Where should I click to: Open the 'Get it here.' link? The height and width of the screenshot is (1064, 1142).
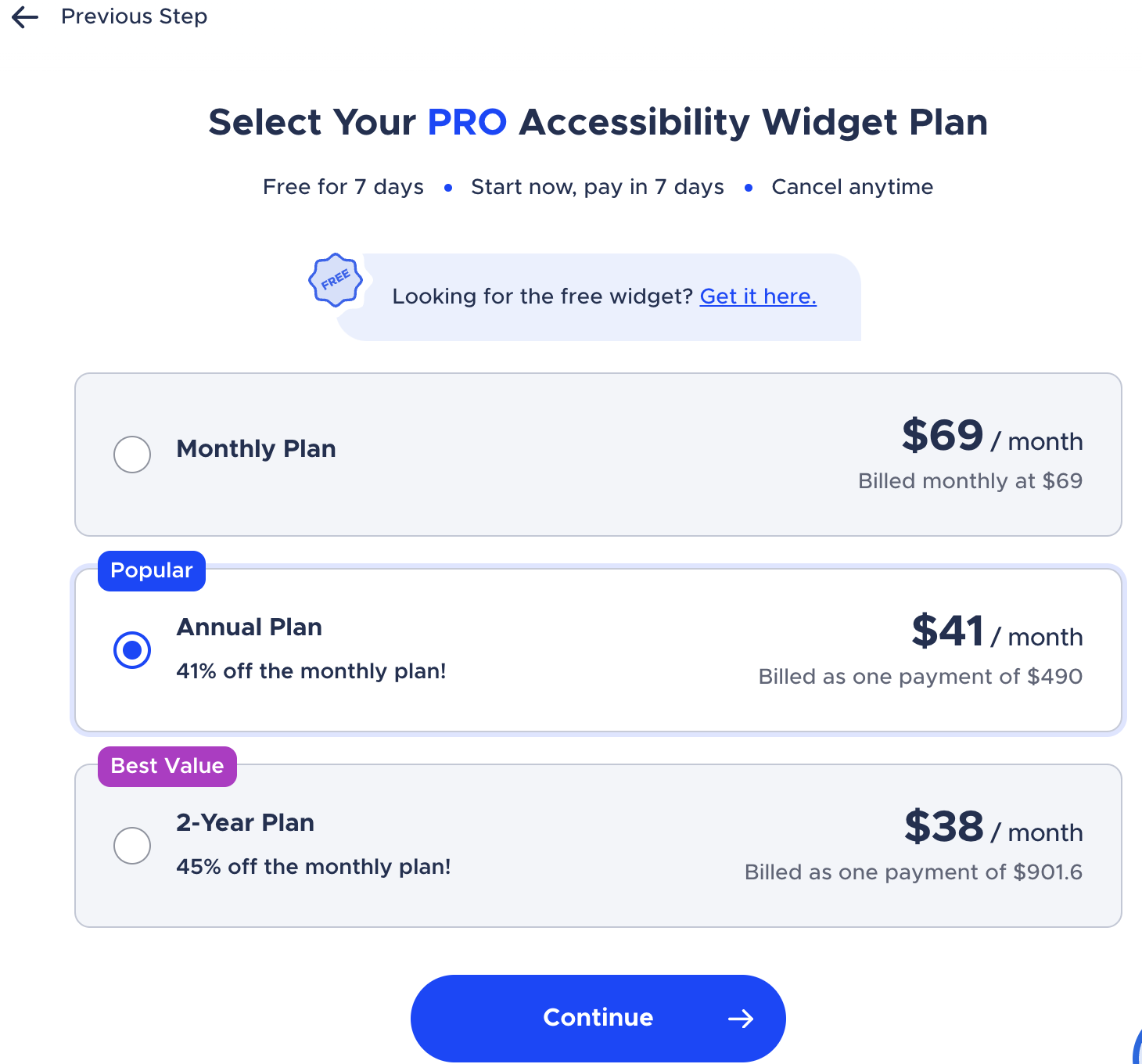click(758, 297)
